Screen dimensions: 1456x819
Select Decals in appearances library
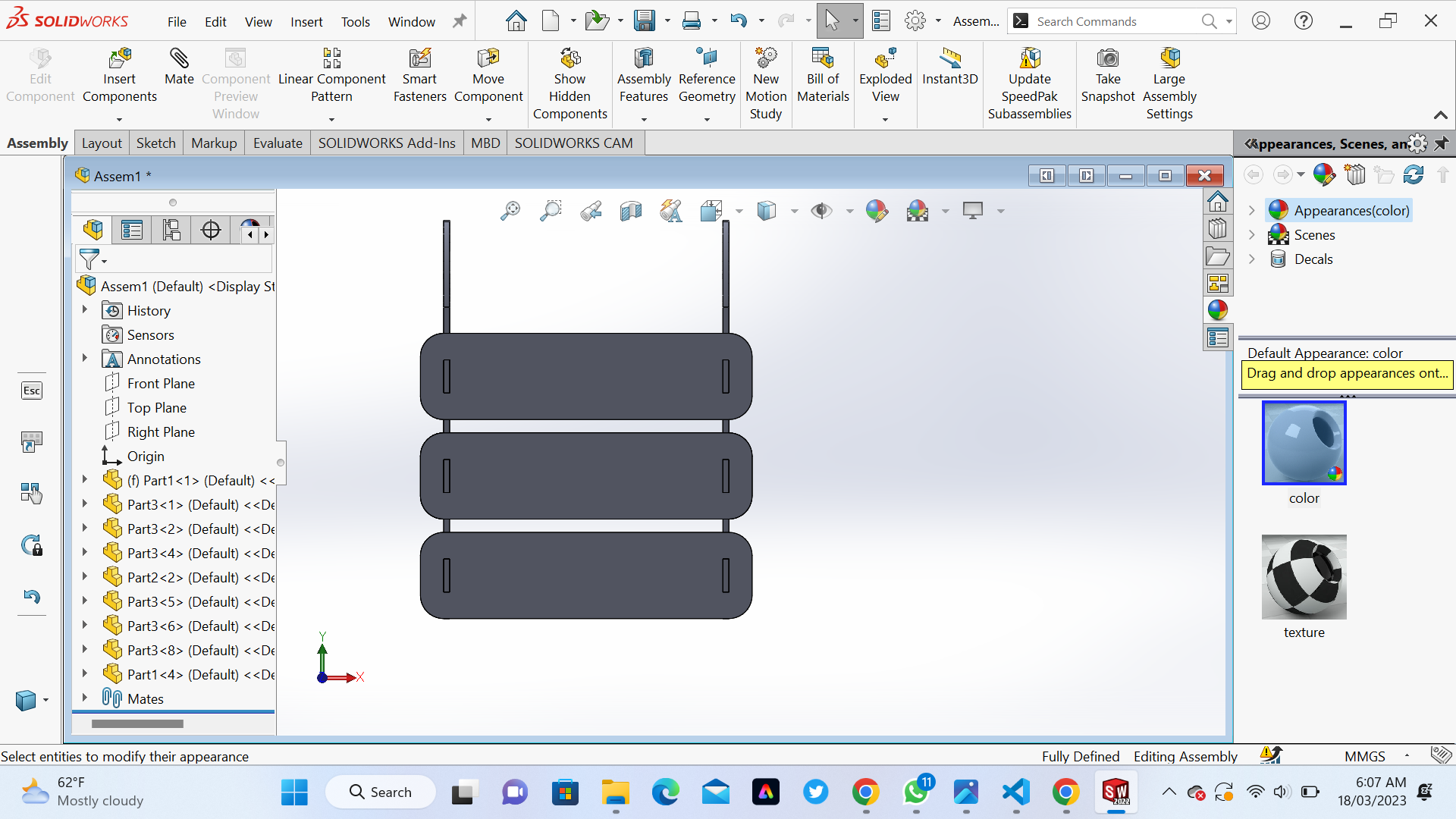(x=1313, y=259)
